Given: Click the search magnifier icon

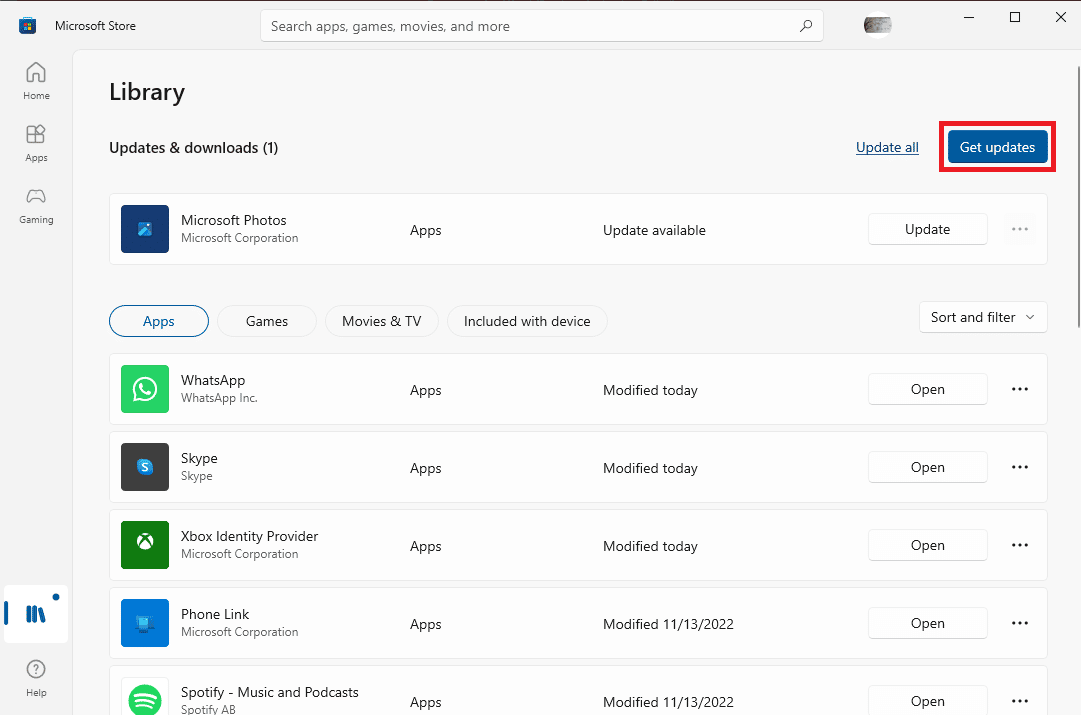Looking at the screenshot, I should click(x=806, y=27).
